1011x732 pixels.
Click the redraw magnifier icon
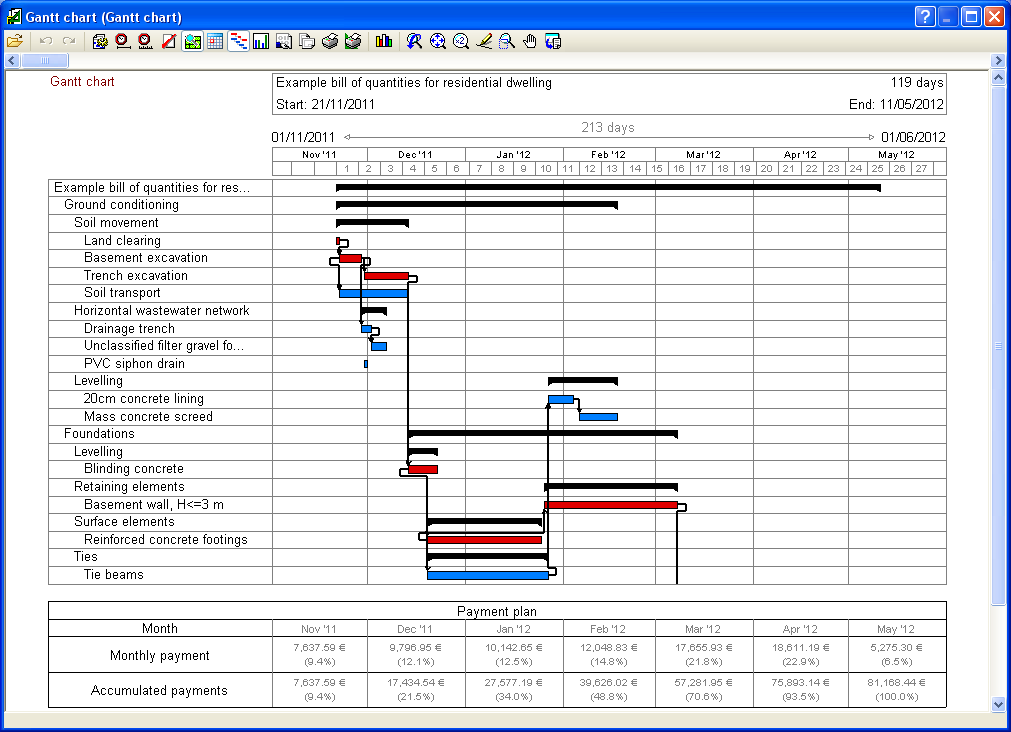(x=415, y=41)
